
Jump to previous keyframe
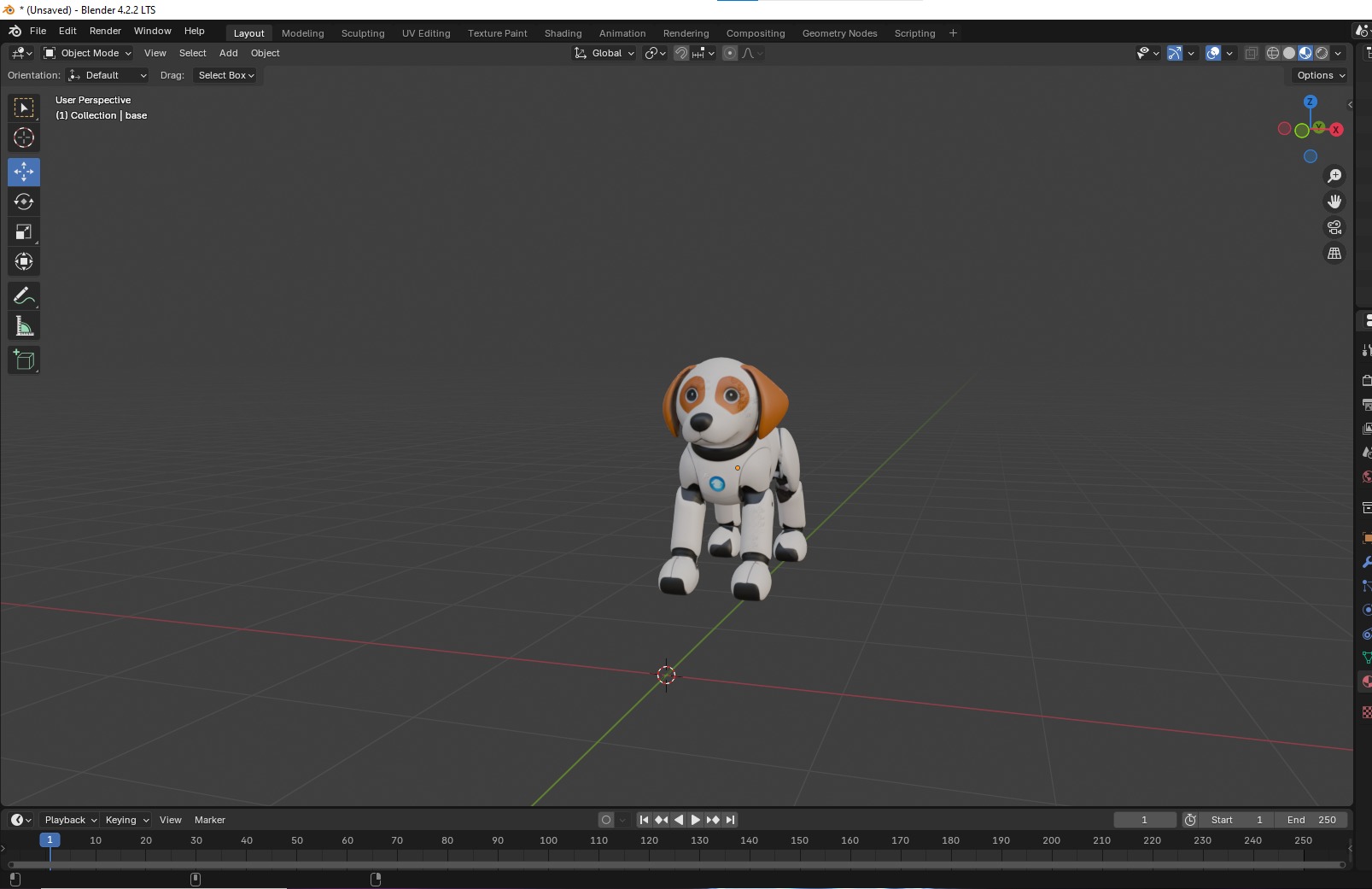pyautogui.click(x=662, y=820)
